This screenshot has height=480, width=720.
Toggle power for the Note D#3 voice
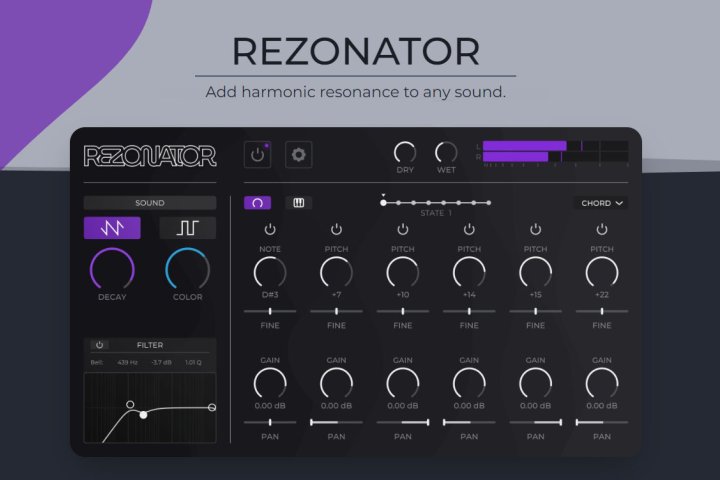[270, 230]
